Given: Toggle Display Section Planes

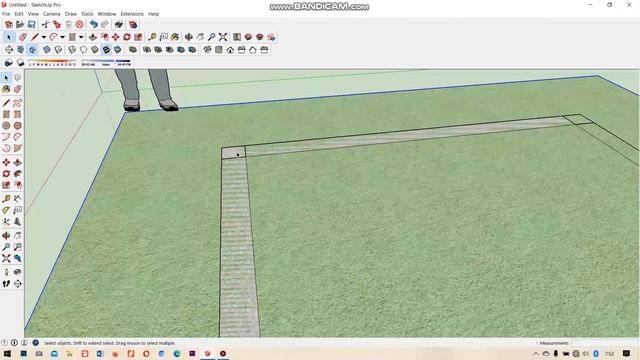Looking at the screenshot, I should (x=21, y=50).
